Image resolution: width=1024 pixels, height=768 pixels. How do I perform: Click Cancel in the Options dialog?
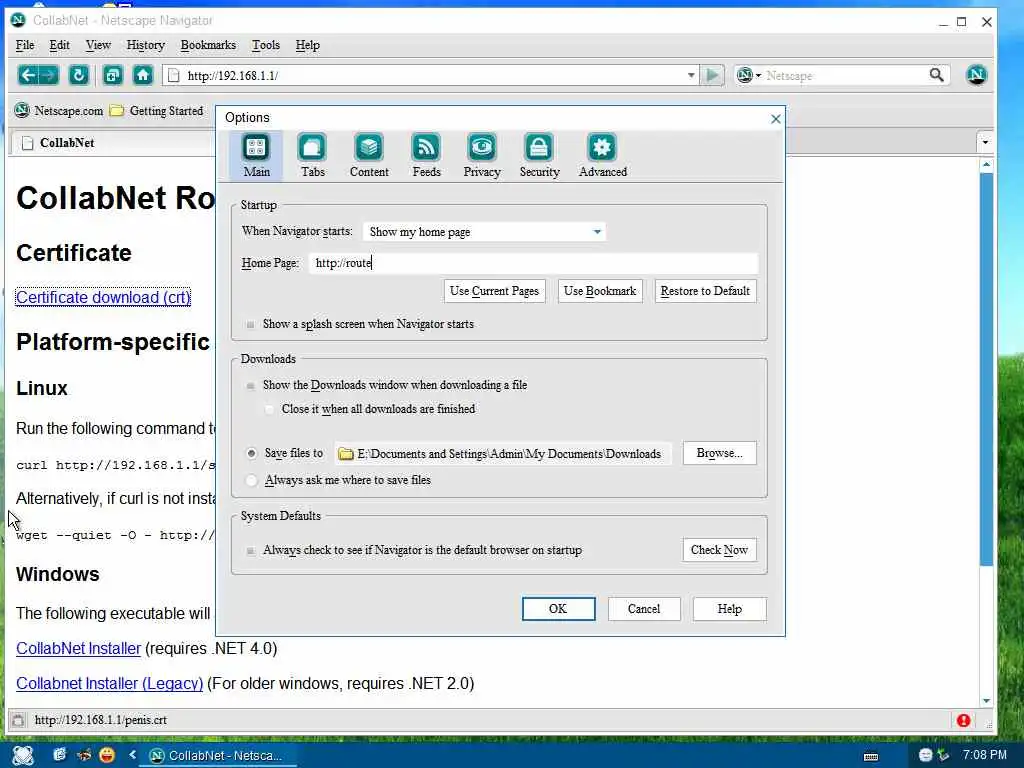(x=644, y=609)
